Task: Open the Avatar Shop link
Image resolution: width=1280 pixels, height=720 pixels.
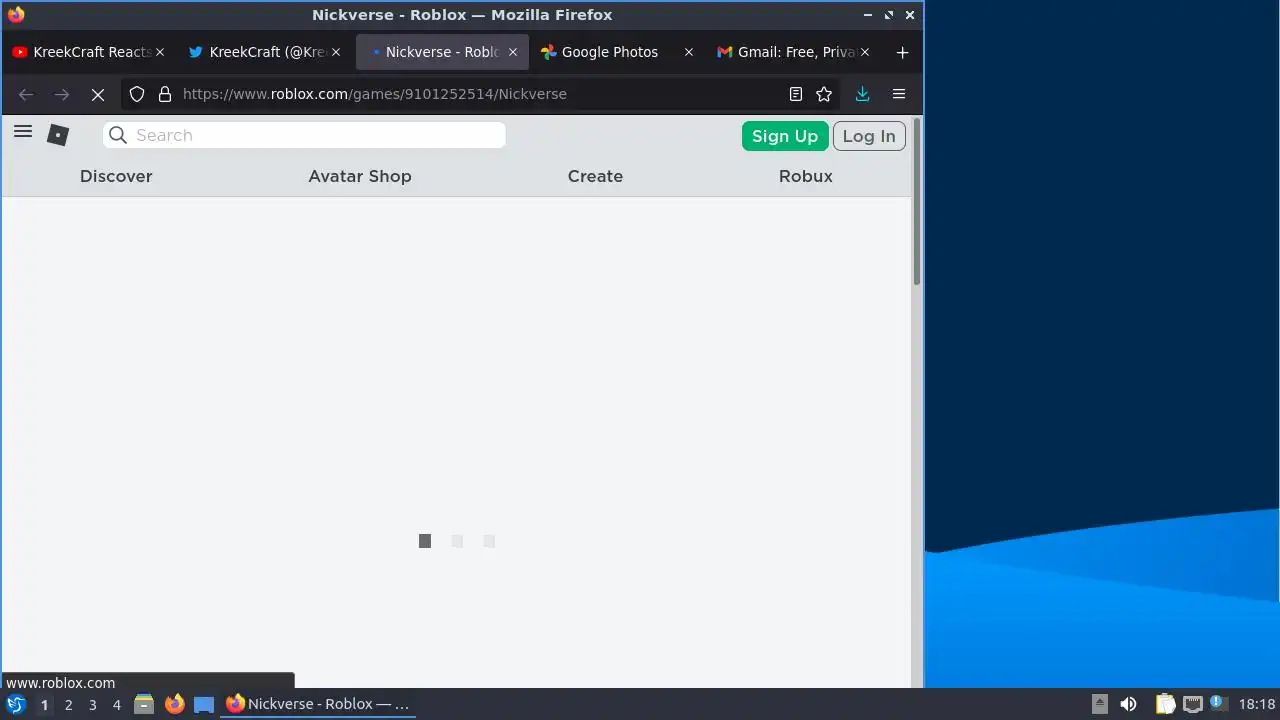Action: tap(360, 176)
